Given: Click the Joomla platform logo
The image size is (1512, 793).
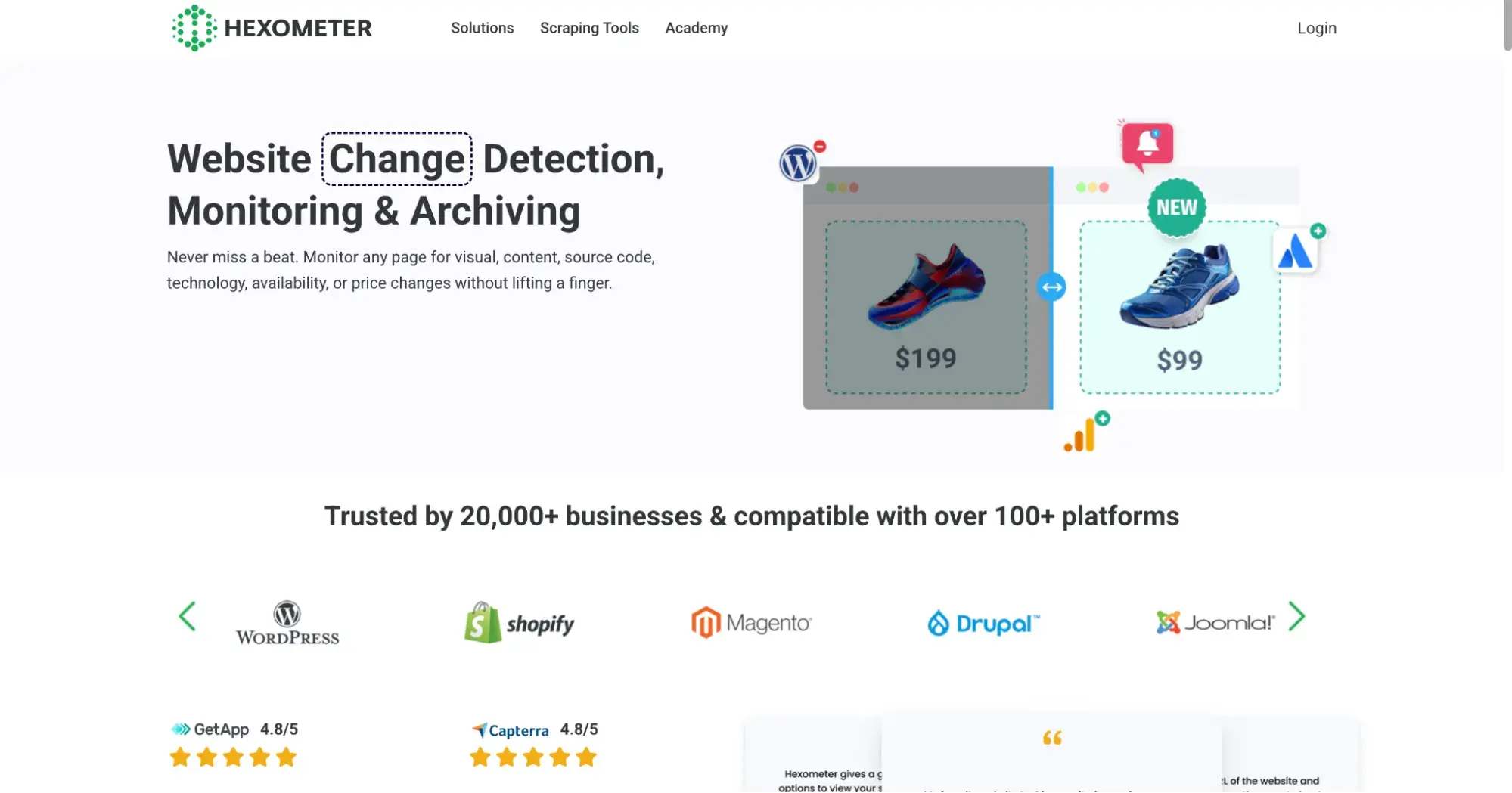Looking at the screenshot, I should [x=1215, y=622].
